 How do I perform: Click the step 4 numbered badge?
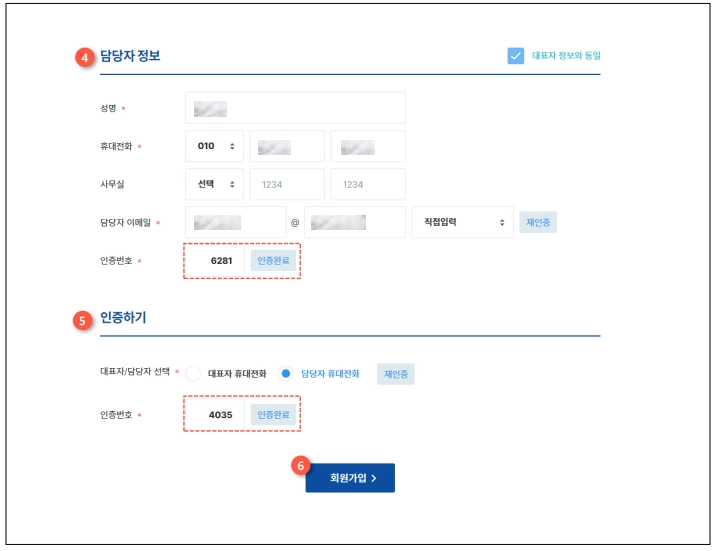[85, 57]
